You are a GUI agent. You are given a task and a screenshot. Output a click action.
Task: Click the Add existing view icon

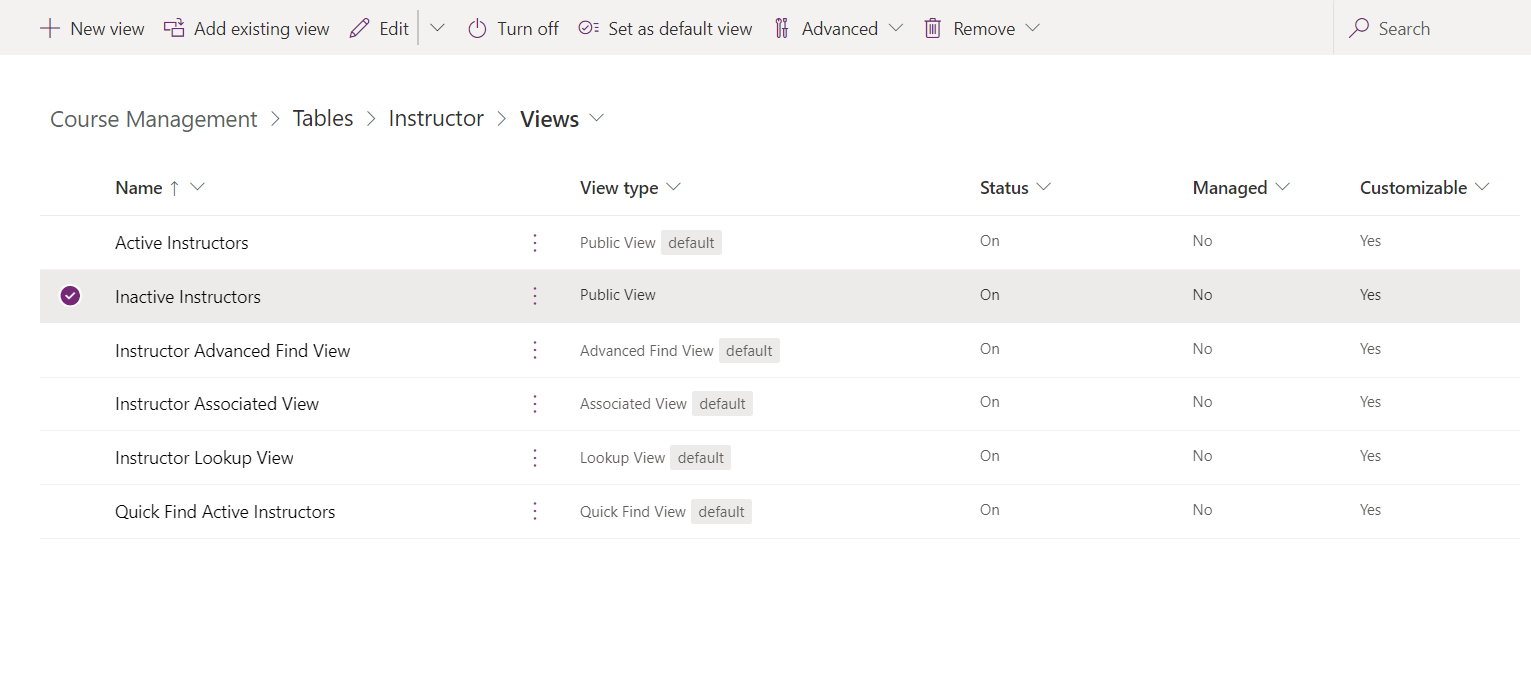174,29
